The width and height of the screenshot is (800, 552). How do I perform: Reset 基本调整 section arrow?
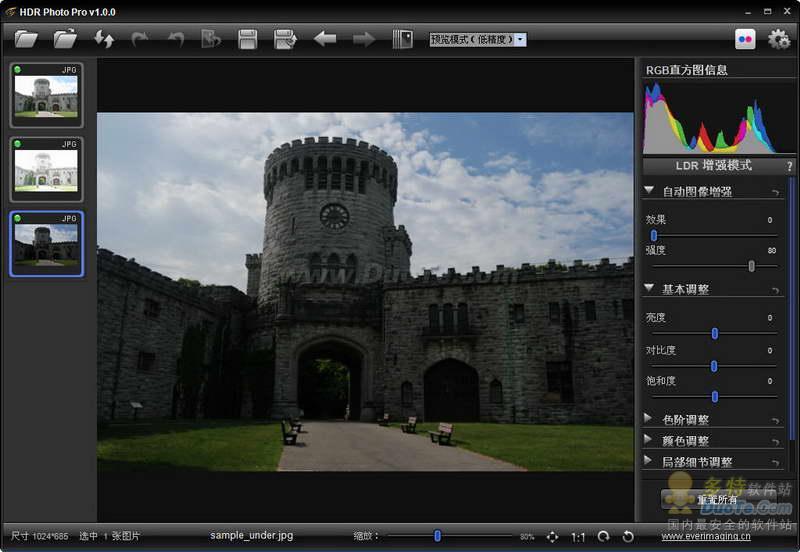tap(776, 290)
